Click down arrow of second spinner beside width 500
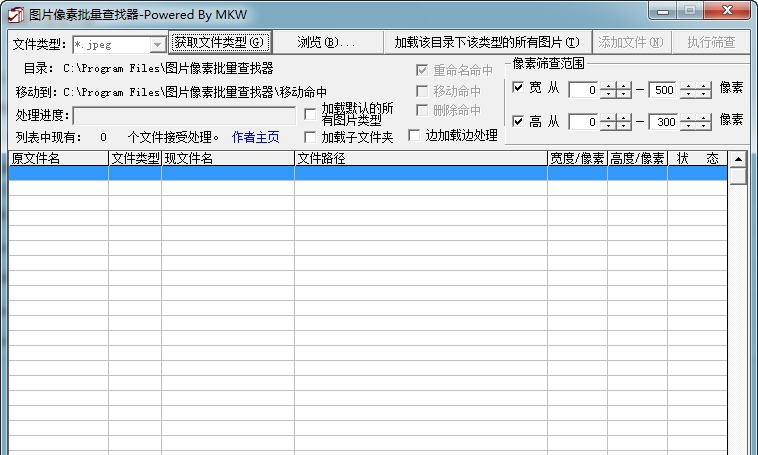 point(704,94)
